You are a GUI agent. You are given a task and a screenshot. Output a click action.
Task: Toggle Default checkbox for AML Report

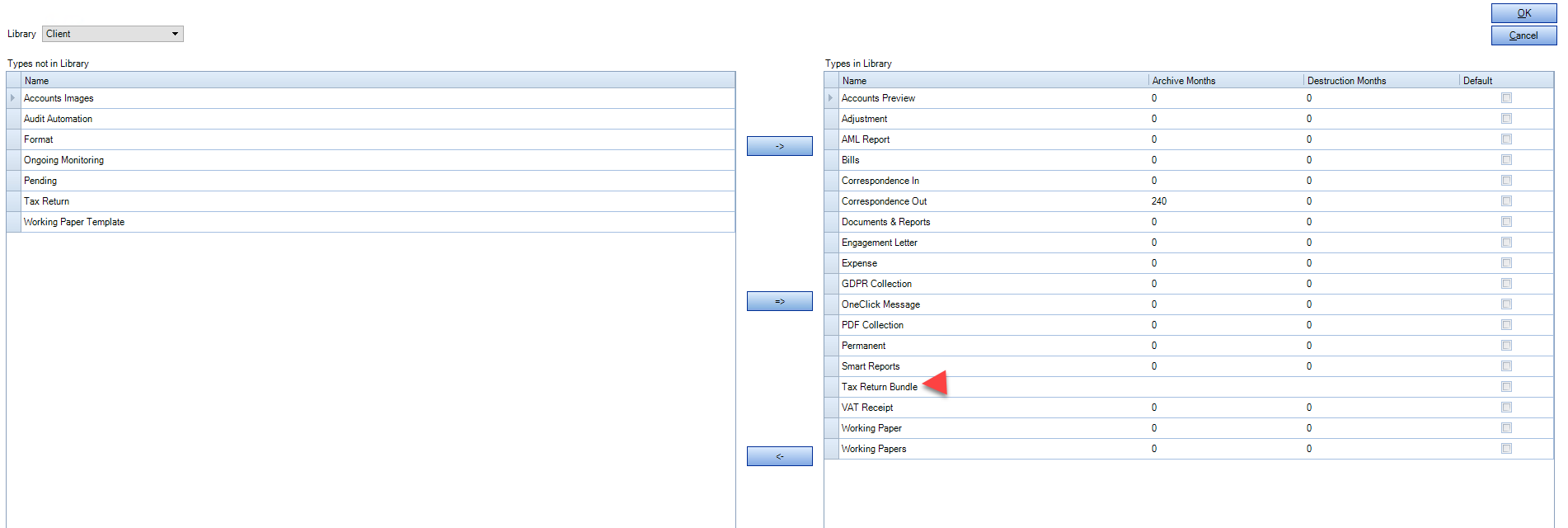click(1506, 139)
